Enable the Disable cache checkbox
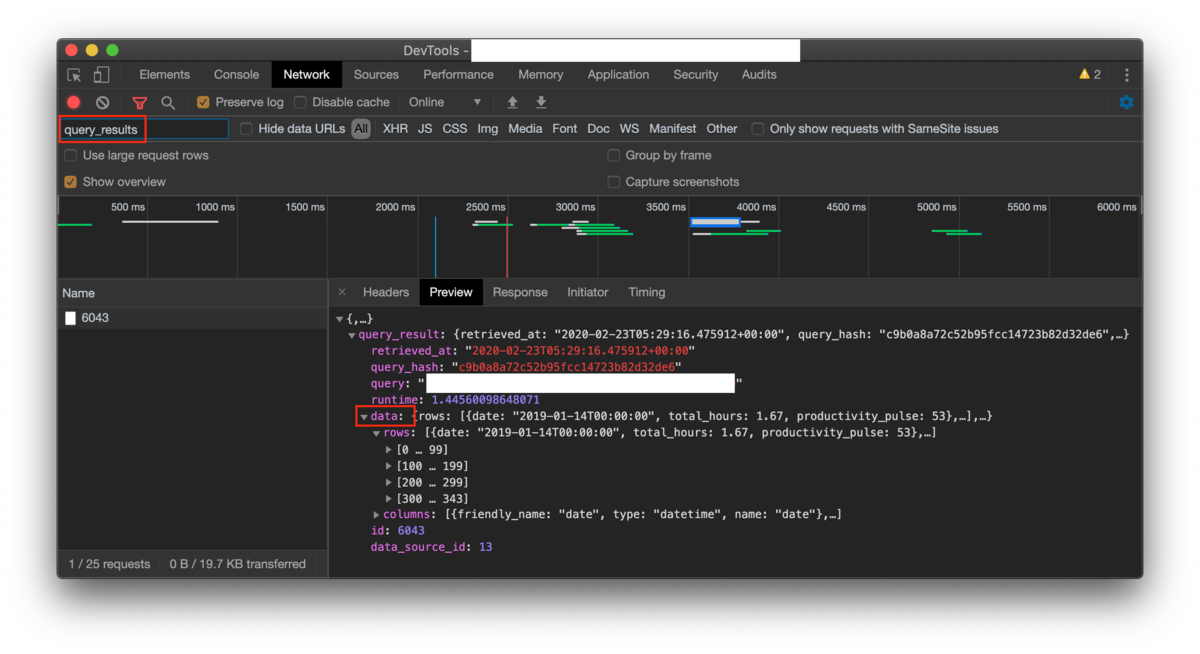The height and width of the screenshot is (654, 1200). [300, 102]
